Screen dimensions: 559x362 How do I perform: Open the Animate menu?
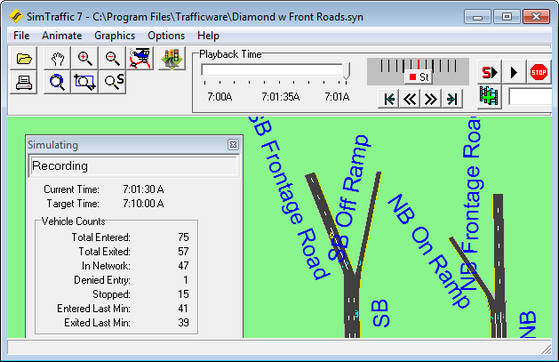pyautogui.click(x=62, y=36)
